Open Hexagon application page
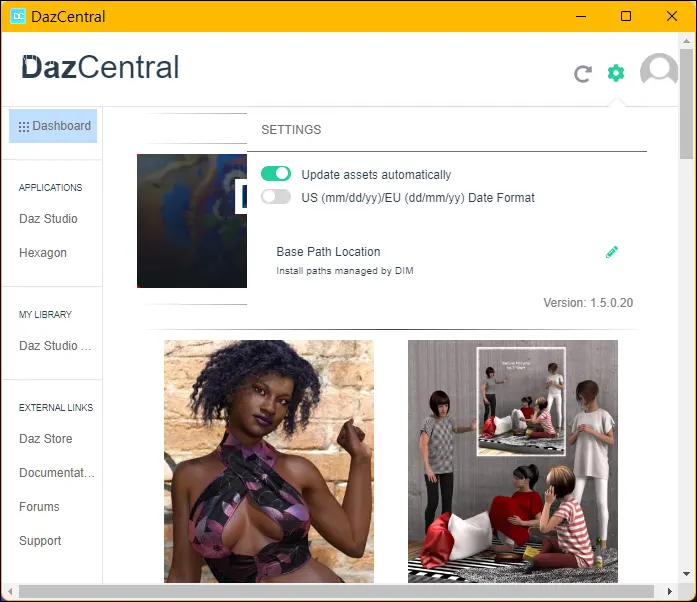697x602 pixels. tap(43, 253)
